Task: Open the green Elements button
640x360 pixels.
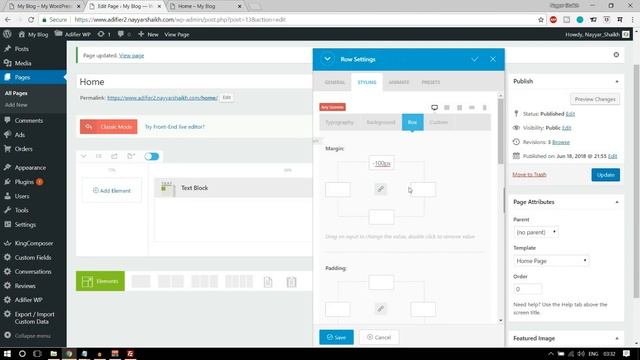Action: pos(100,281)
